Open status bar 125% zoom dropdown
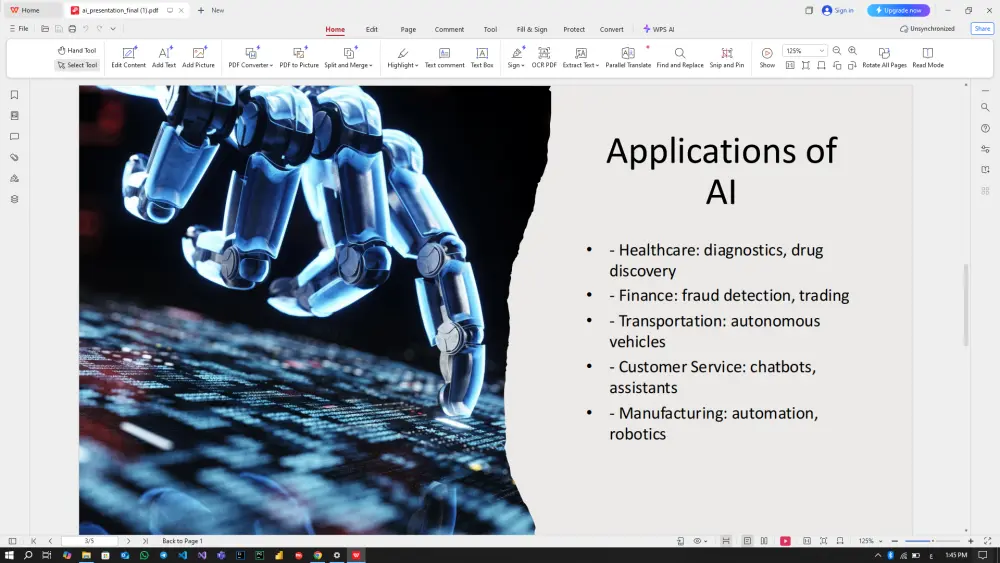 pos(871,541)
